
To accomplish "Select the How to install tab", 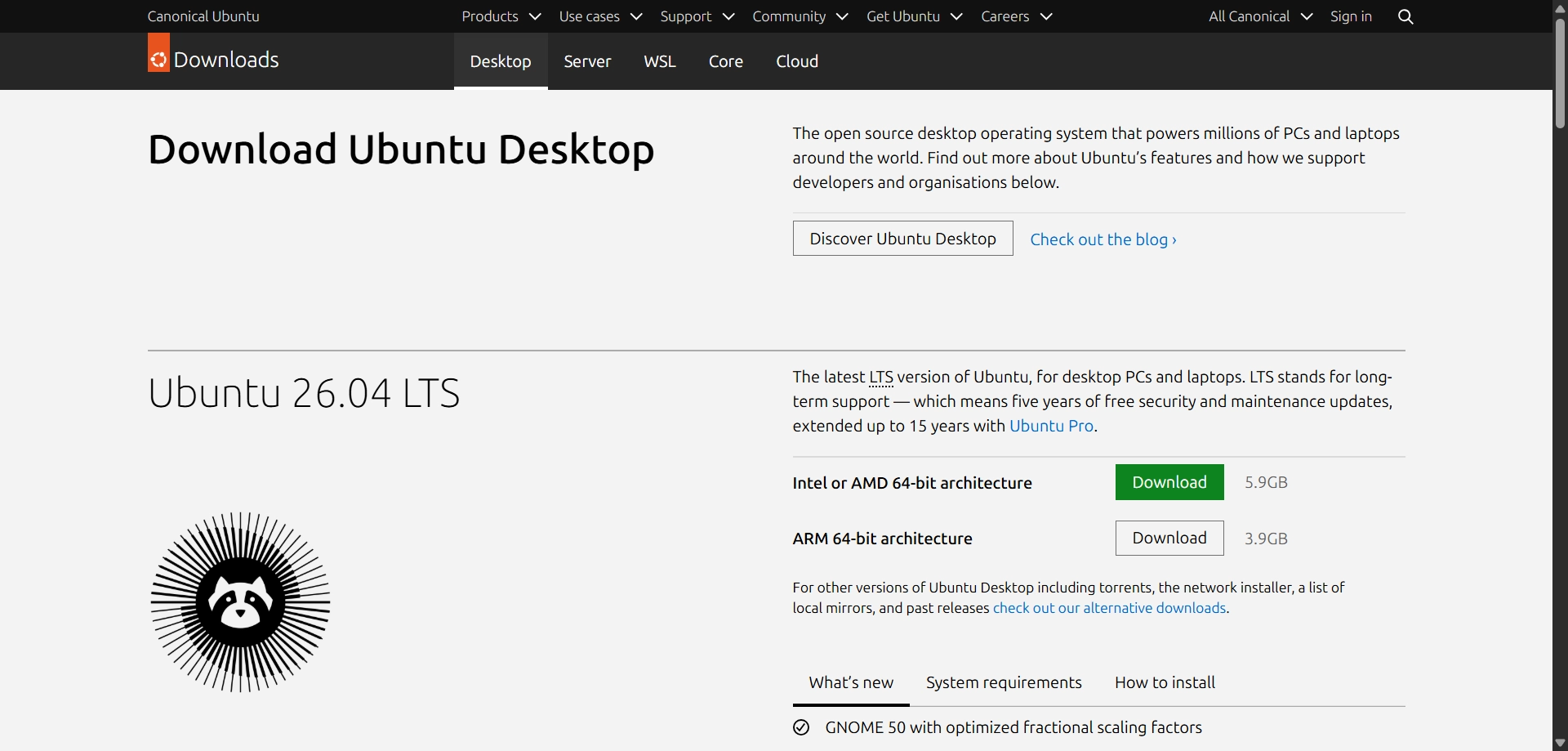I will pos(1165,682).
